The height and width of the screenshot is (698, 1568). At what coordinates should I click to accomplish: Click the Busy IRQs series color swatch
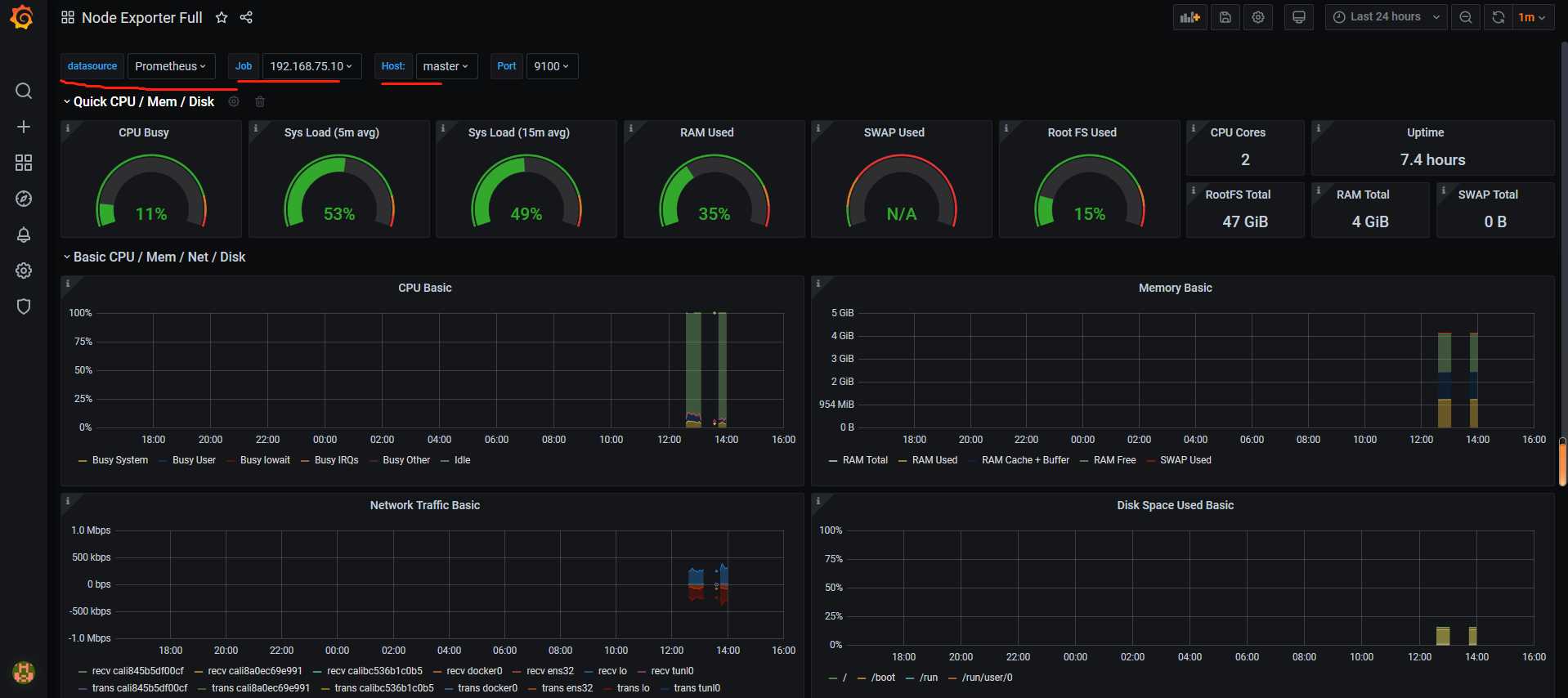coord(305,461)
